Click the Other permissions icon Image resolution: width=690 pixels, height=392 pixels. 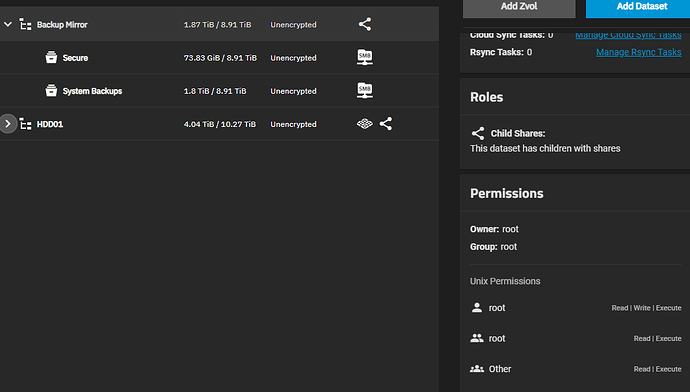pos(477,369)
